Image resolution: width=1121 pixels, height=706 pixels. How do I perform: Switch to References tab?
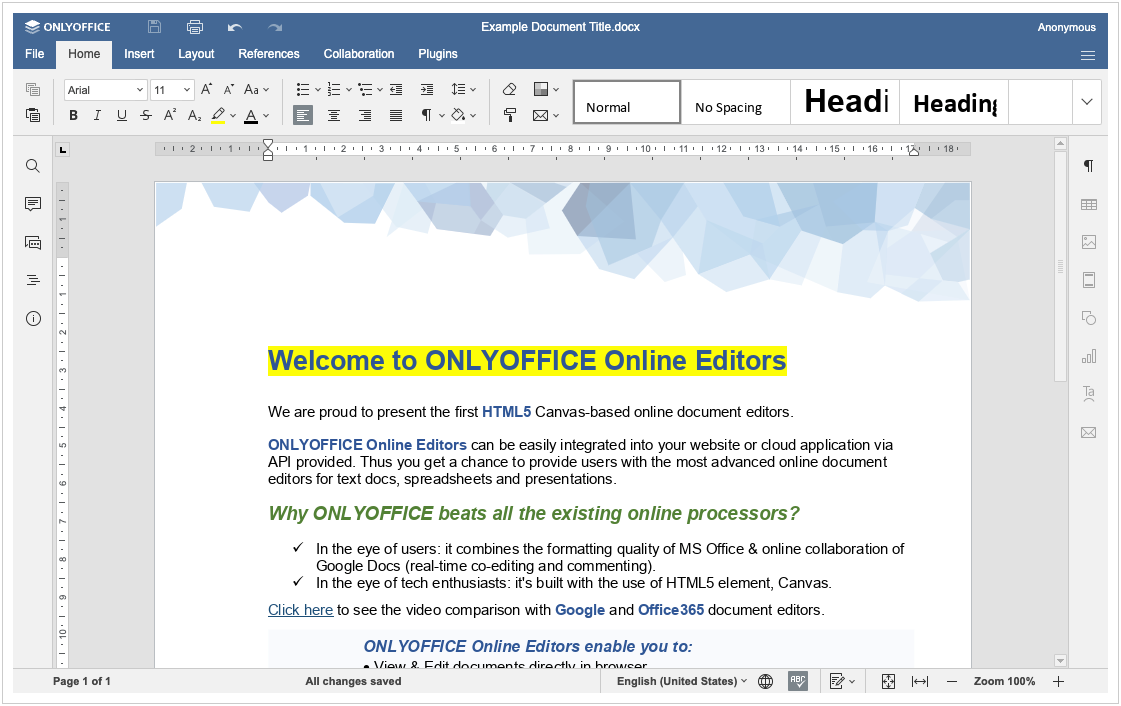pos(269,54)
